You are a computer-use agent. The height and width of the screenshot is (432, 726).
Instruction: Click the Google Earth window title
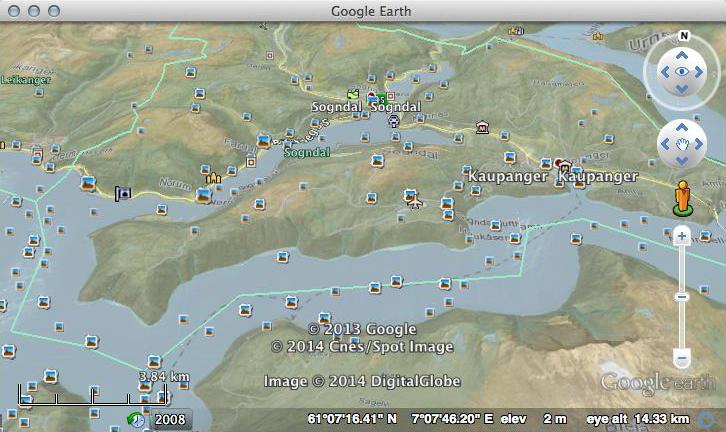point(371,11)
